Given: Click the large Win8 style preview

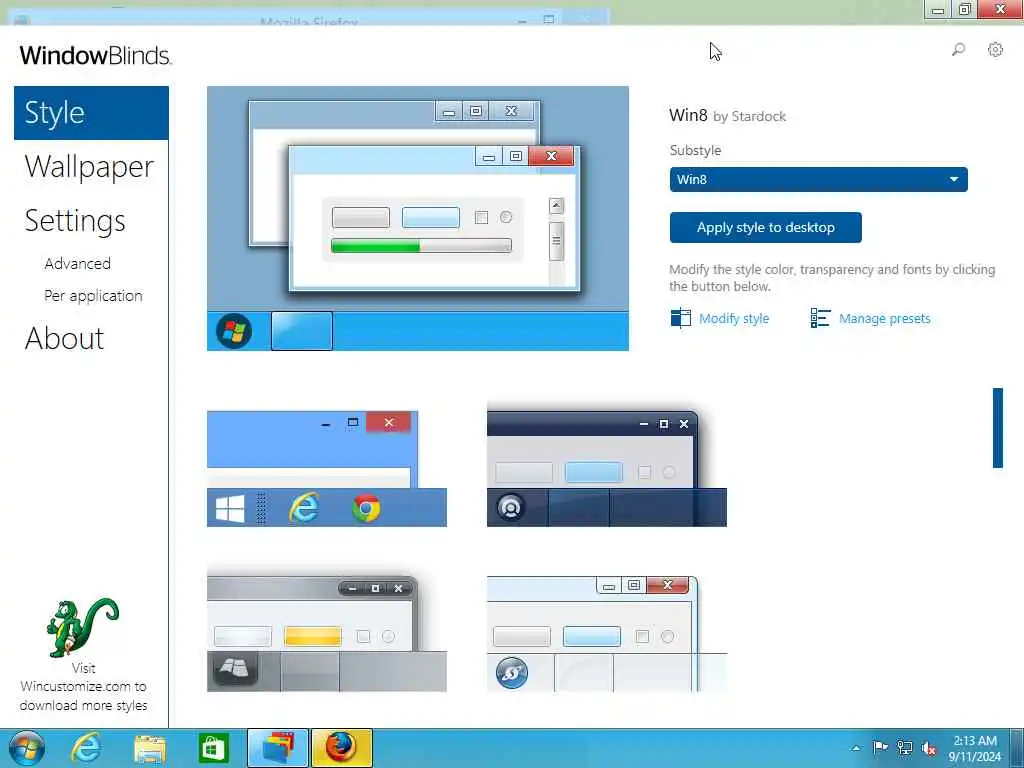Looking at the screenshot, I should [x=418, y=218].
